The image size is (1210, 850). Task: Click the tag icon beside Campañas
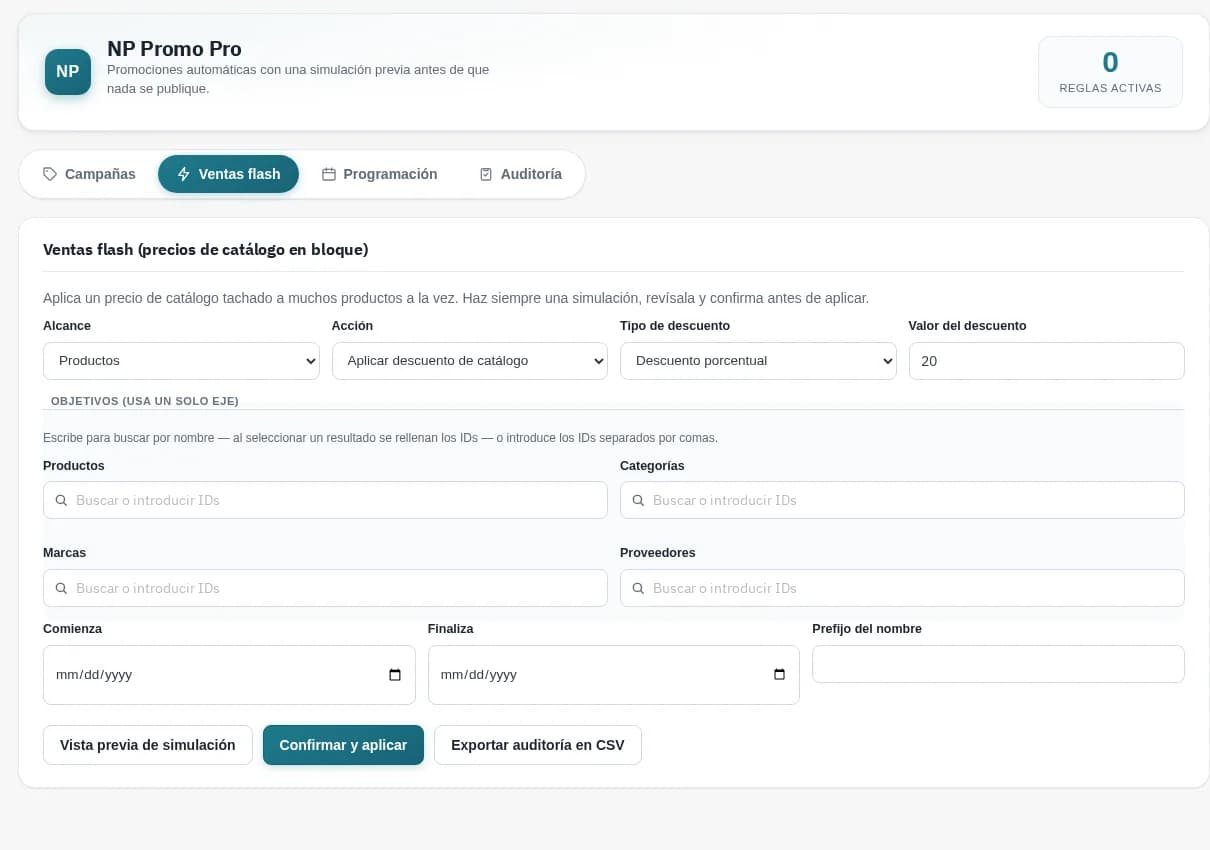click(50, 174)
